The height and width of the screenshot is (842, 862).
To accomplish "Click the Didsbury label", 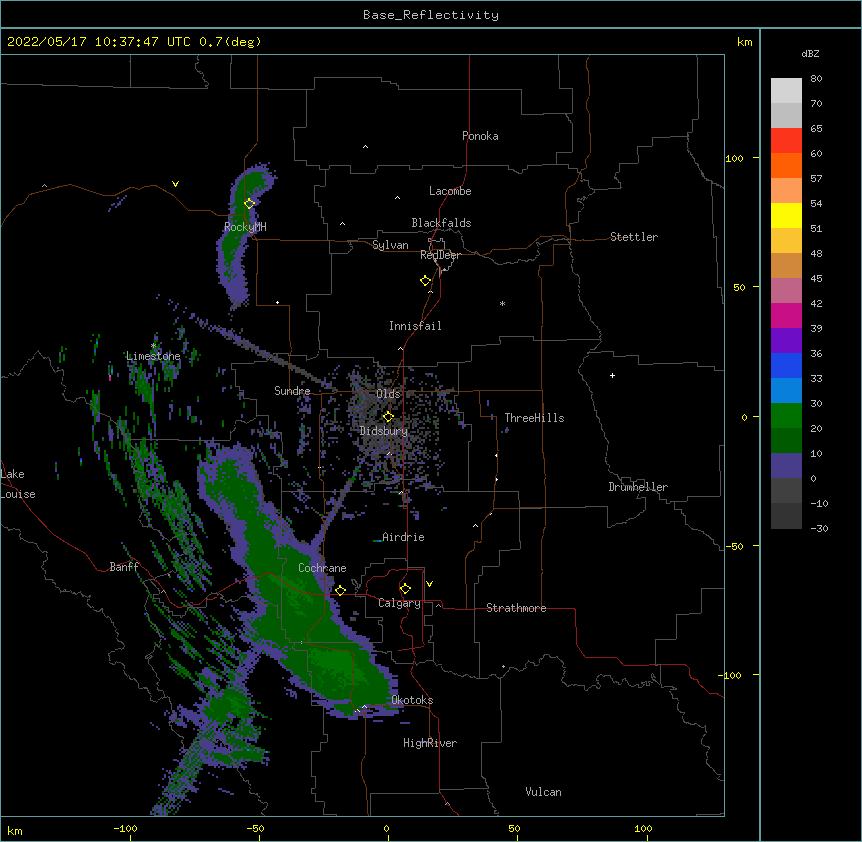I will click(x=384, y=431).
